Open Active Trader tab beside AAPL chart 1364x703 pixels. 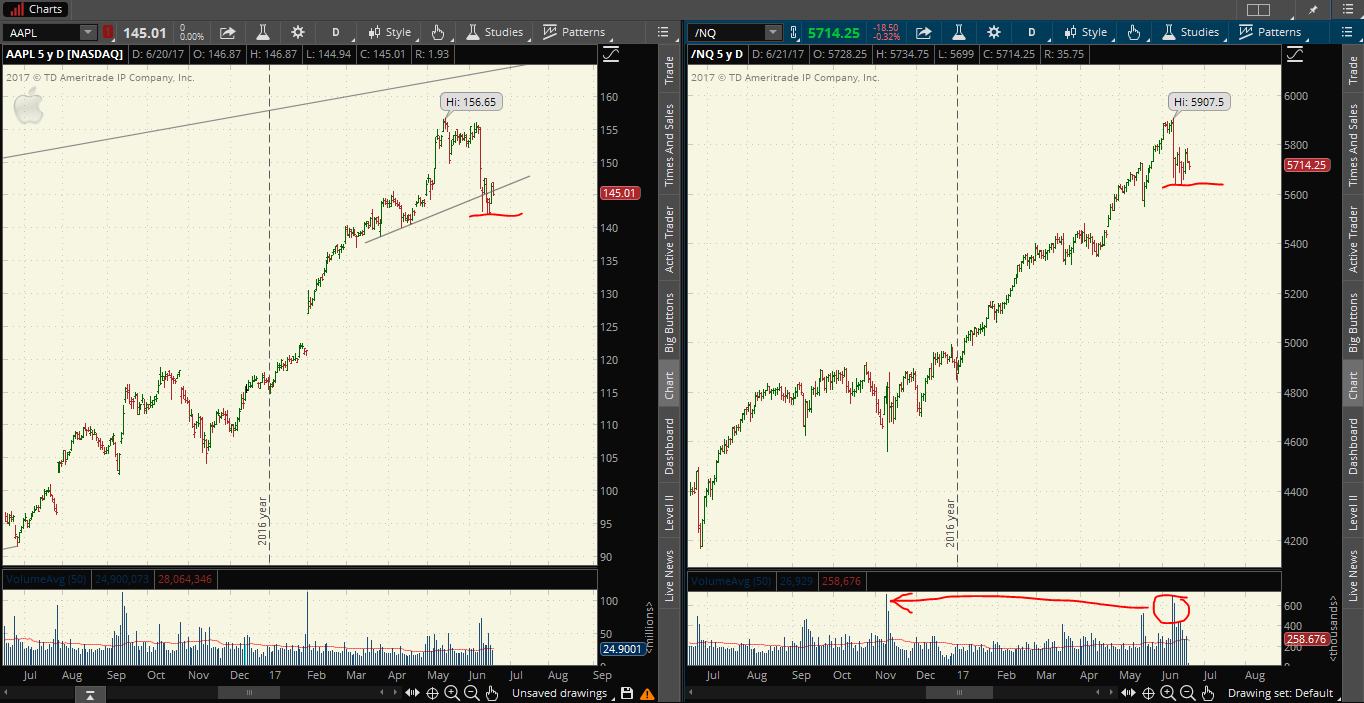click(669, 239)
